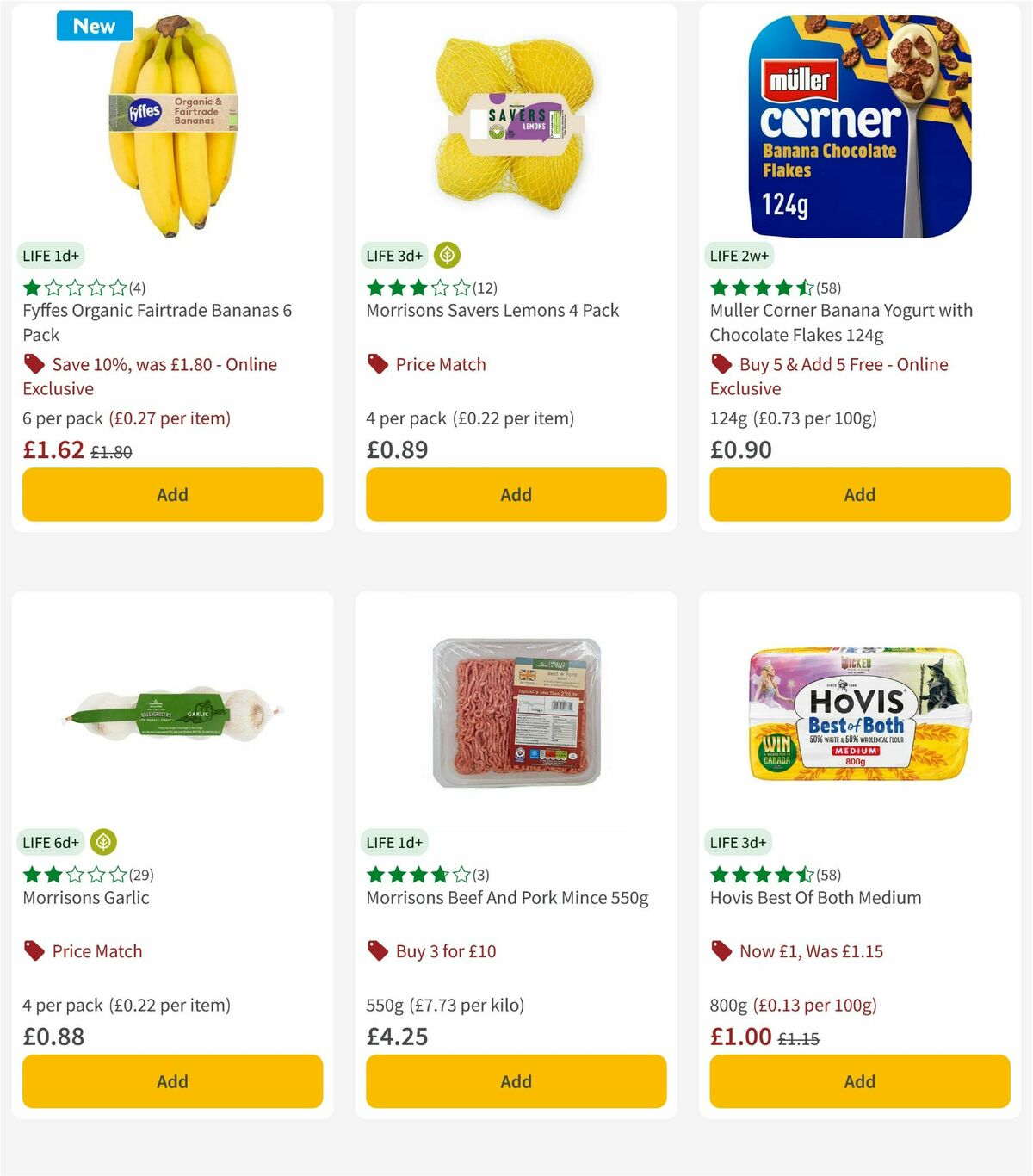Add the Hovis Best Of Both Medium loaf
This screenshot has width=1033, height=1176.
click(858, 1081)
